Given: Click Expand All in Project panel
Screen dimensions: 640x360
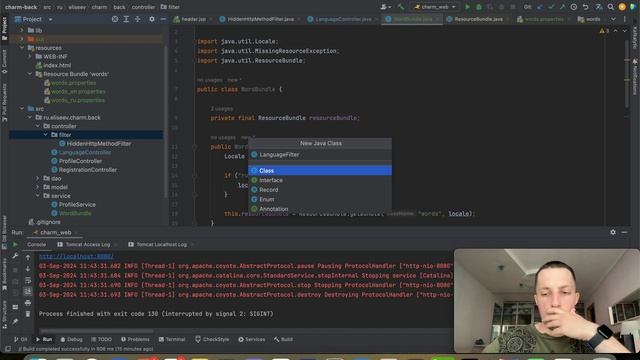Looking at the screenshot, I should (x=126, y=19).
